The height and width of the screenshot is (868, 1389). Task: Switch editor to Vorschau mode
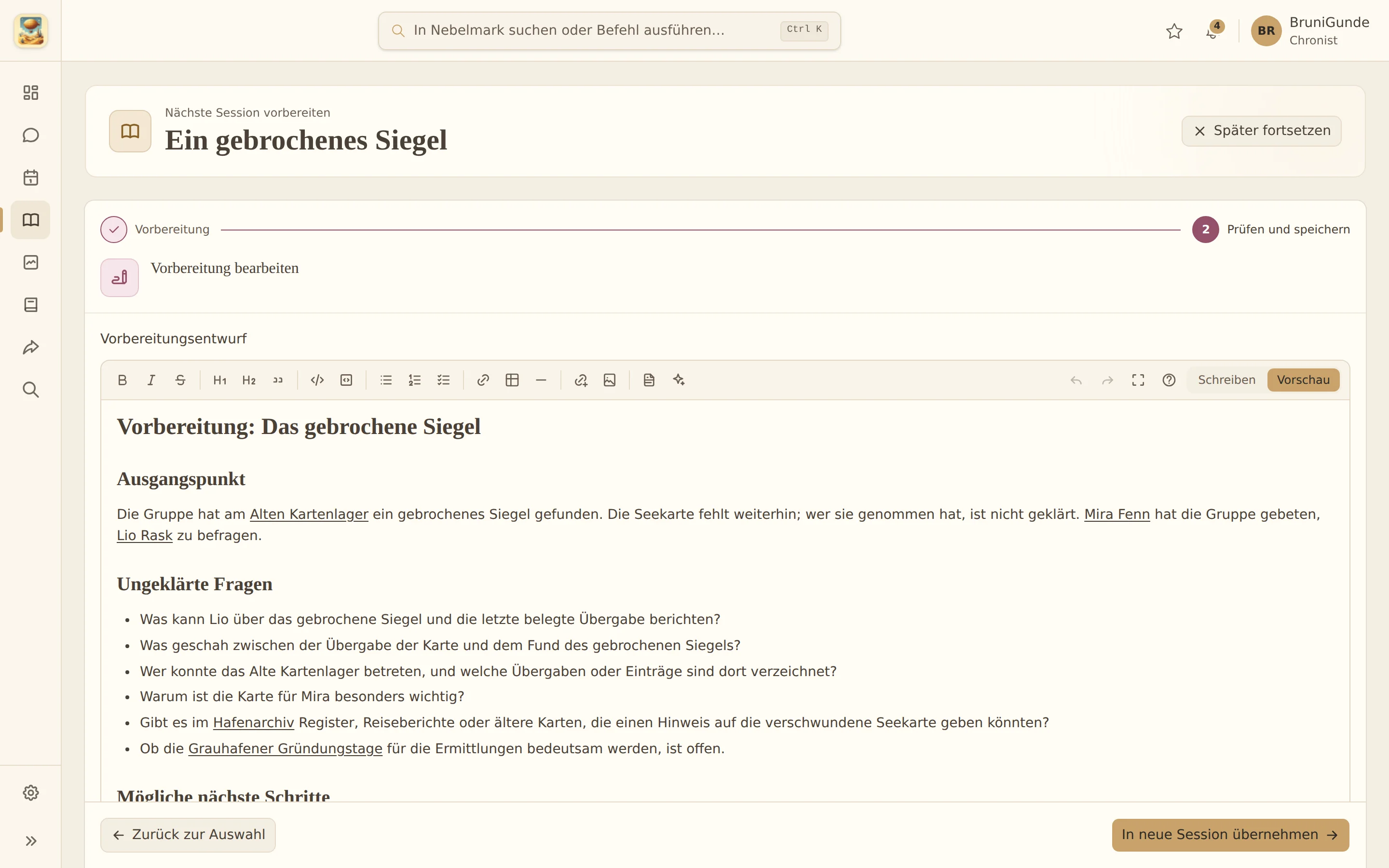[1303, 380]
